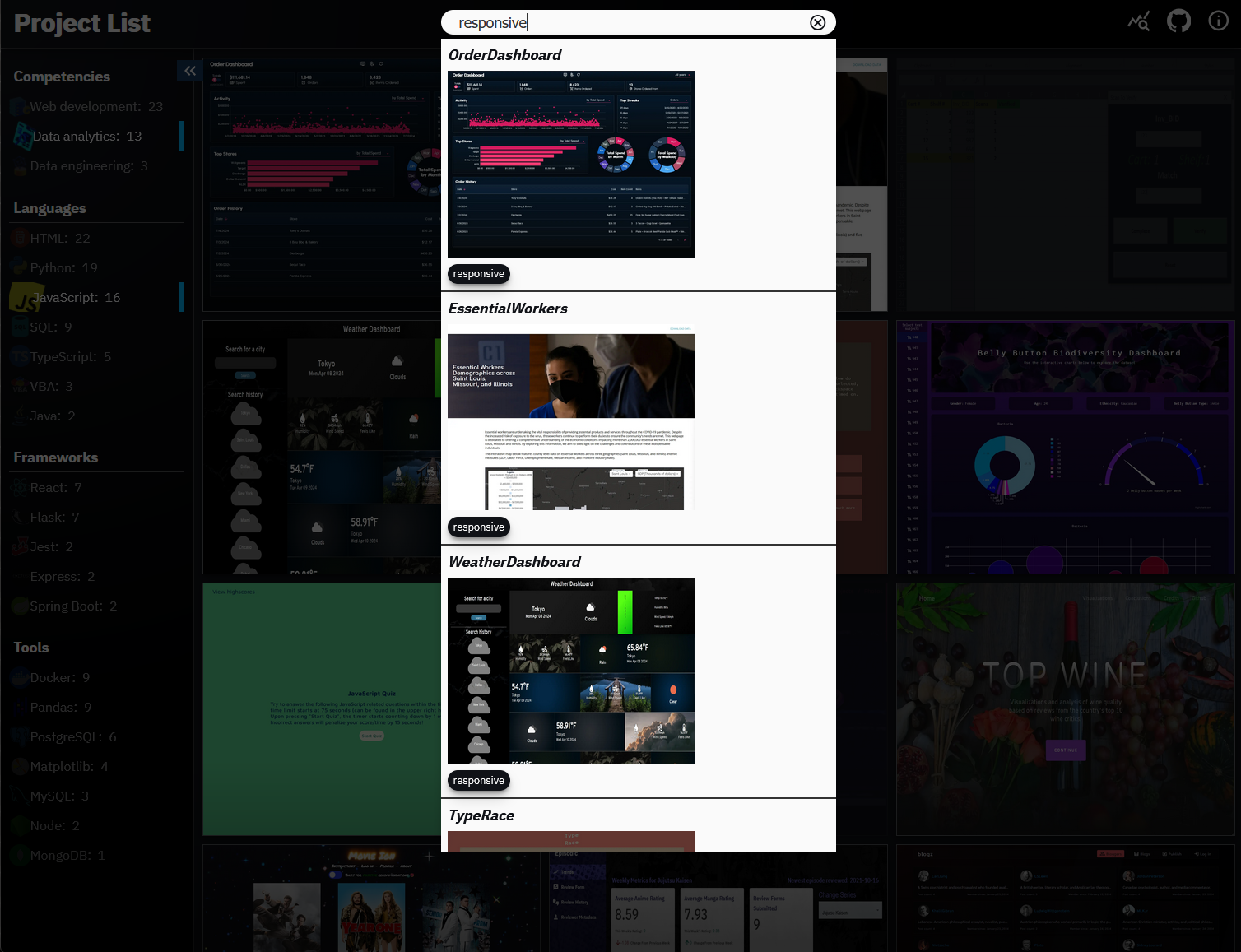Clear the search field with the X icon

817,23
